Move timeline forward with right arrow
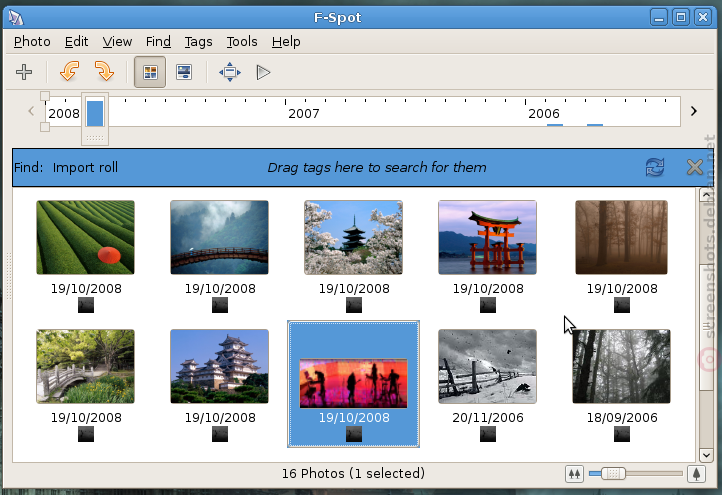 tap(694, 111)
